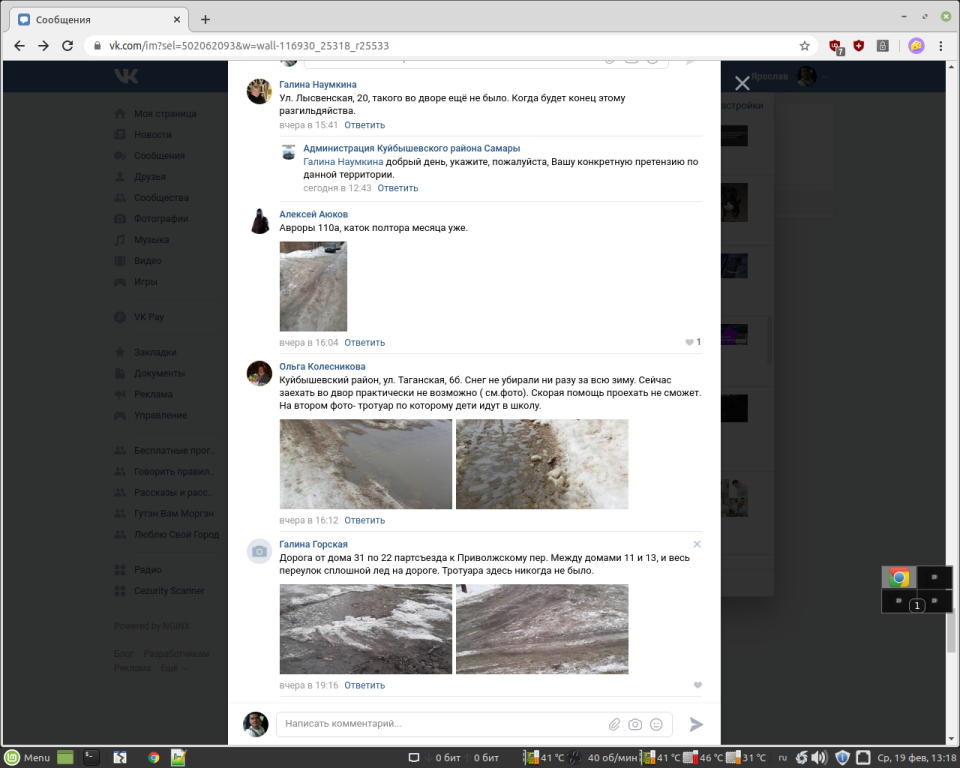Expand the profile dropdown in the VK header
The width and height of the screenshot is (960, 768).
(x=827, y=77)
